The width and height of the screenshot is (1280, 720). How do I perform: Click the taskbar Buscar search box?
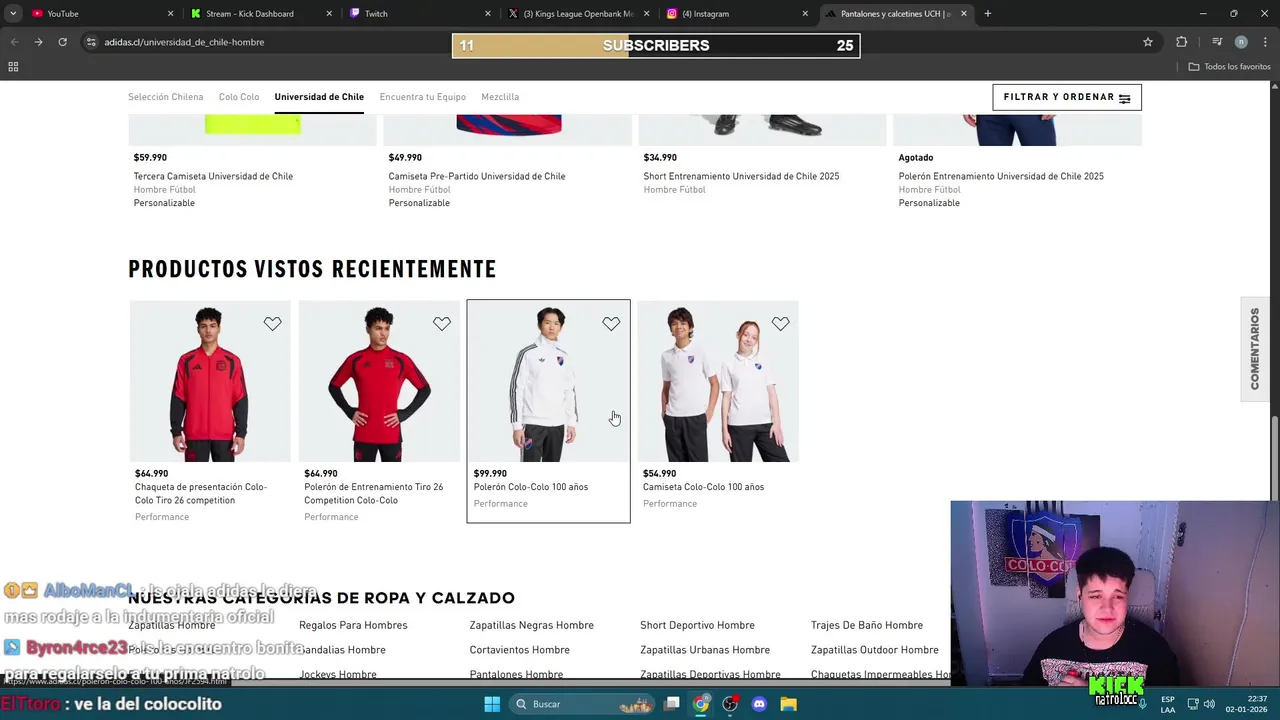point(584,704)
